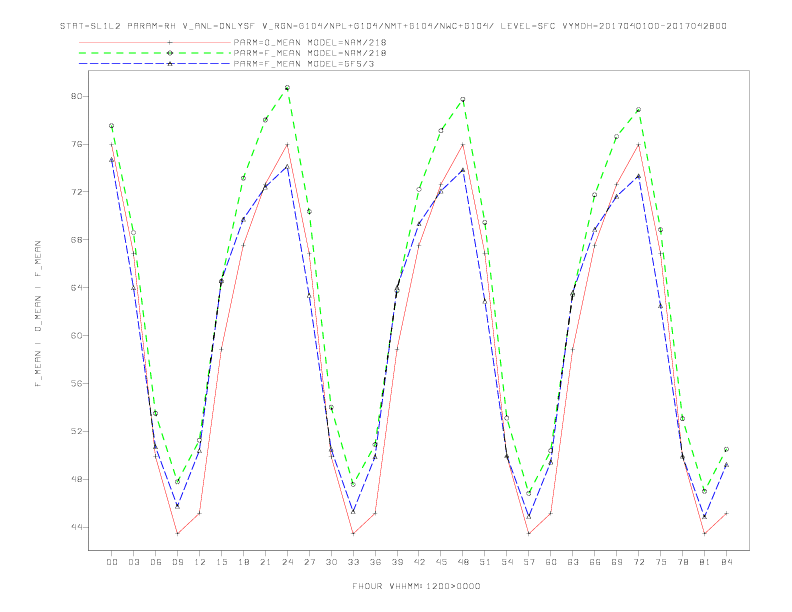Click x-axis forecast hour label 69
This screenshot has height=612, width=792.
(617, 562)
